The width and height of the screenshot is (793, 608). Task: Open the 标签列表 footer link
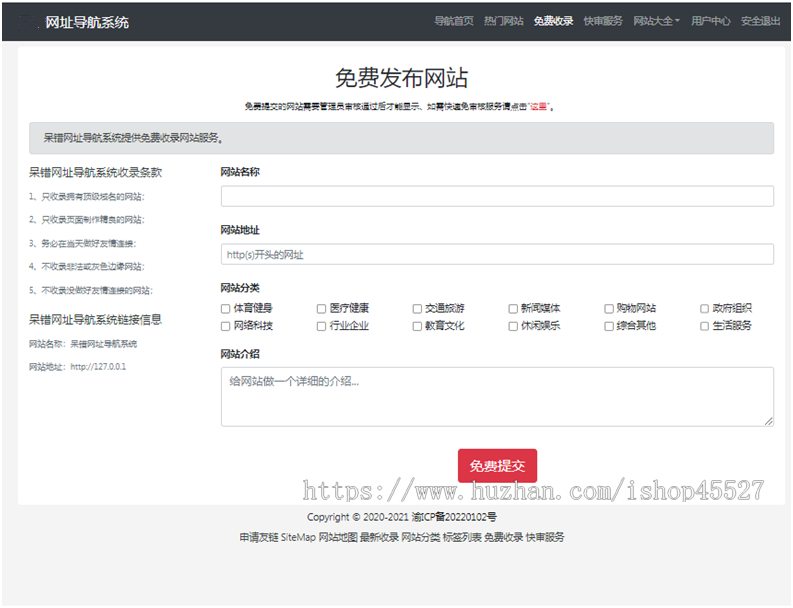(462, 537)
